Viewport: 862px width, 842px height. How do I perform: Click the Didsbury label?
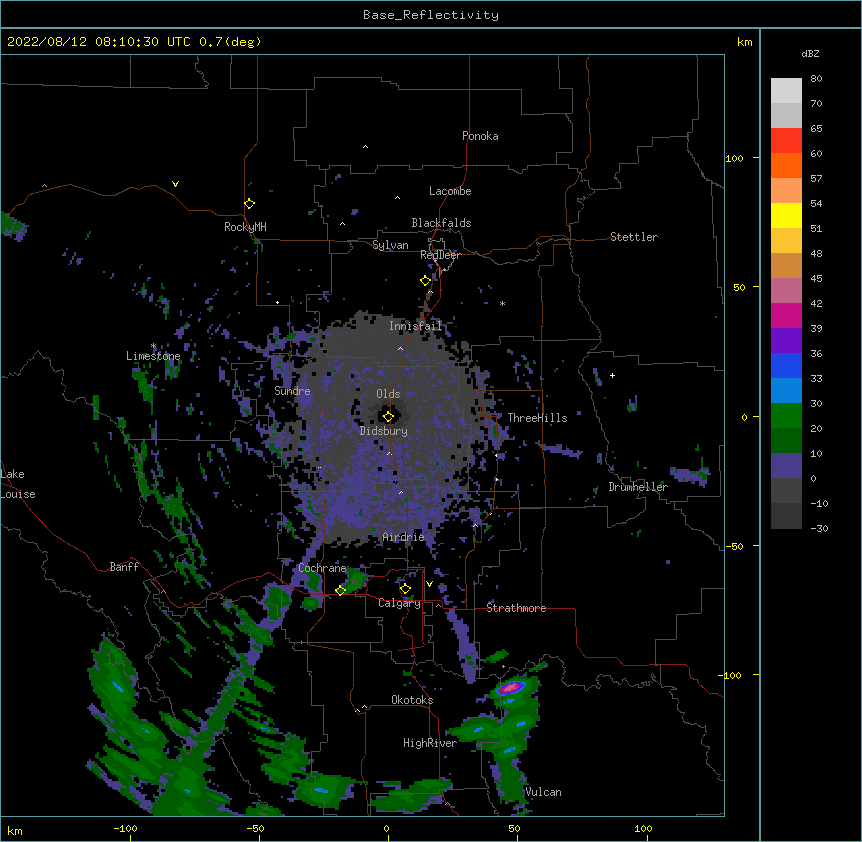(x=384, y=431)
